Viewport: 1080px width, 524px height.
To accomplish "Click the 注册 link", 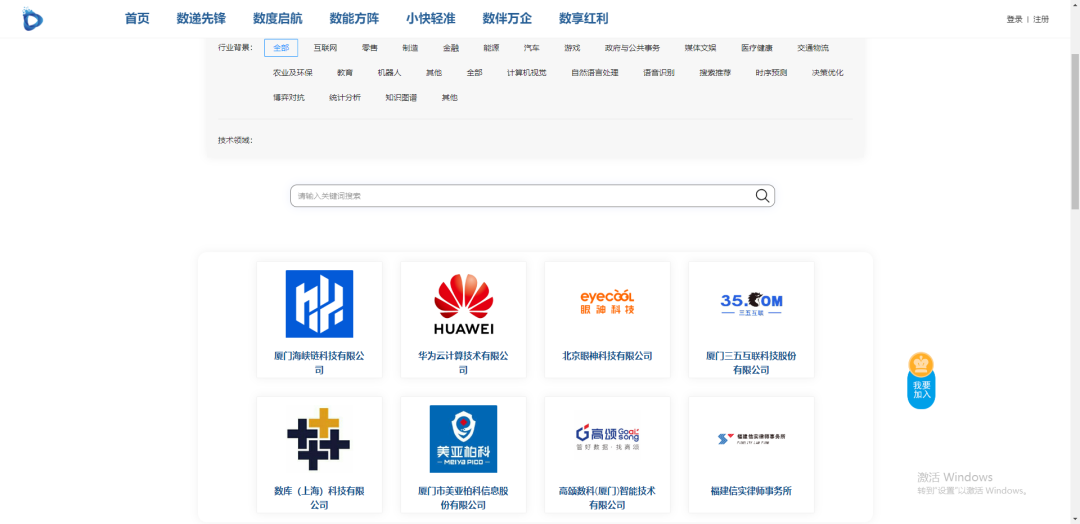I will tap(1041, 19).
